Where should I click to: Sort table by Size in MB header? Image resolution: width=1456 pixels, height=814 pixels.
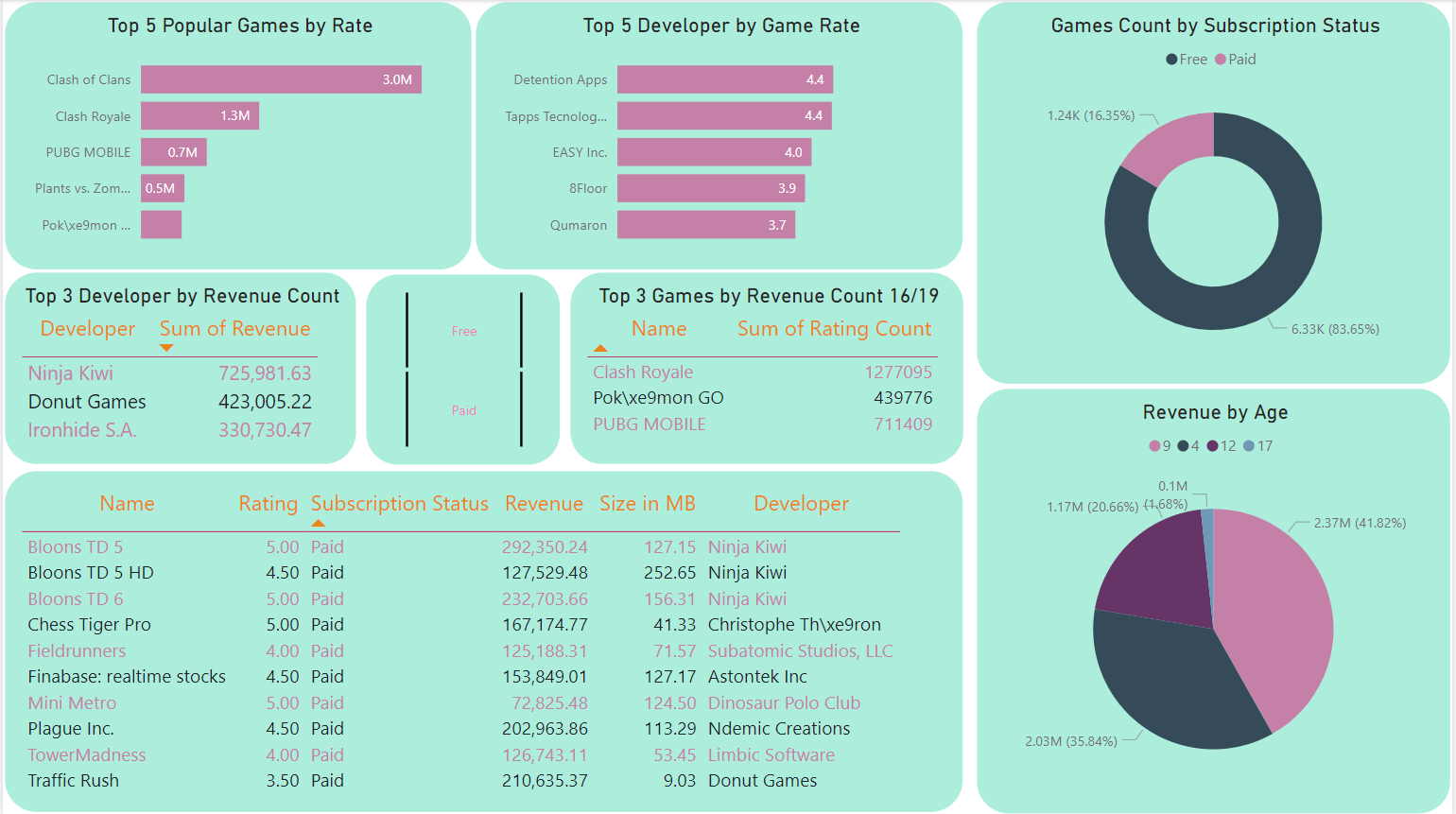click(647, 504)
